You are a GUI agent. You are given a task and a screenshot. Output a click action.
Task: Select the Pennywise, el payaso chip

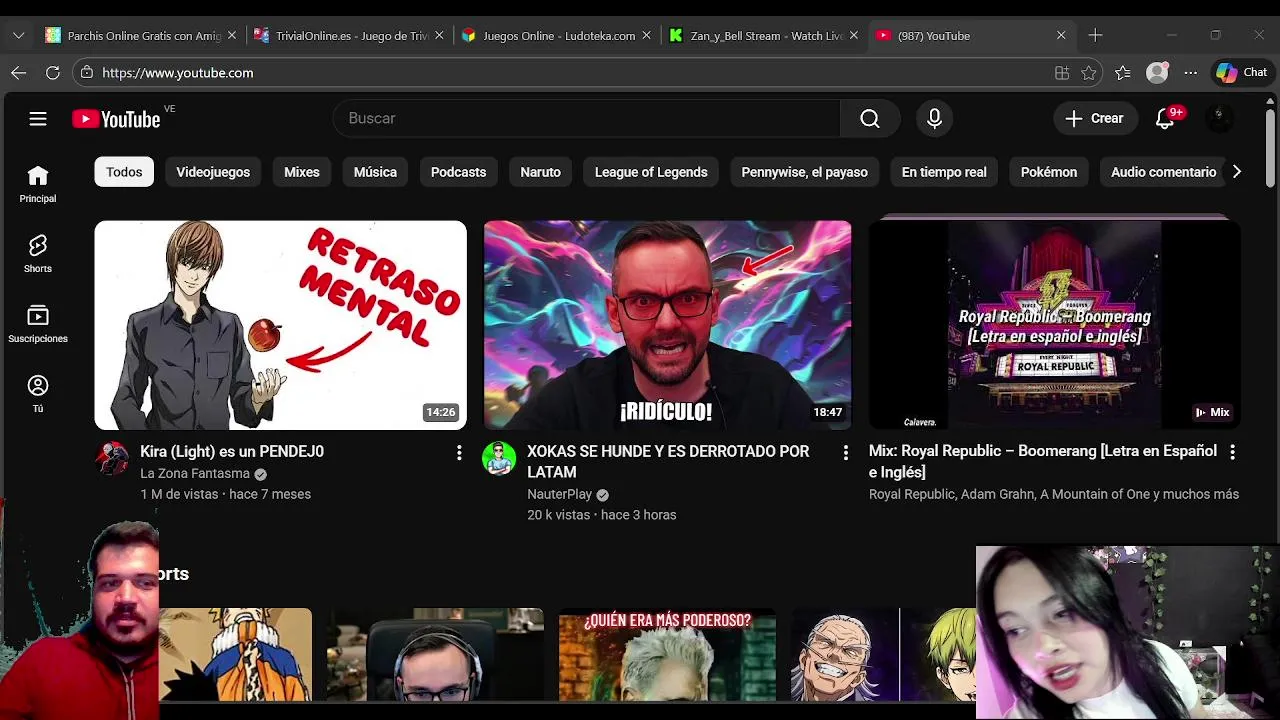coord(804,172)
